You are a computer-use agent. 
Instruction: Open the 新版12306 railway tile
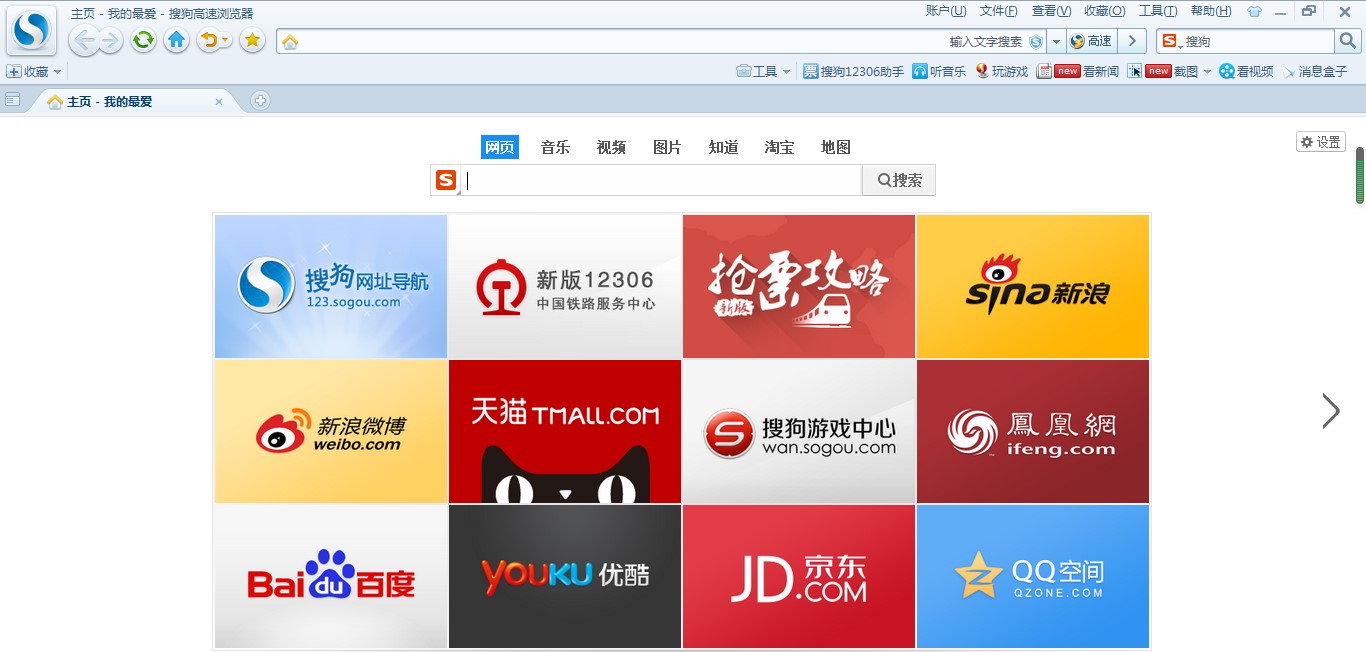(x=565, y=286)
